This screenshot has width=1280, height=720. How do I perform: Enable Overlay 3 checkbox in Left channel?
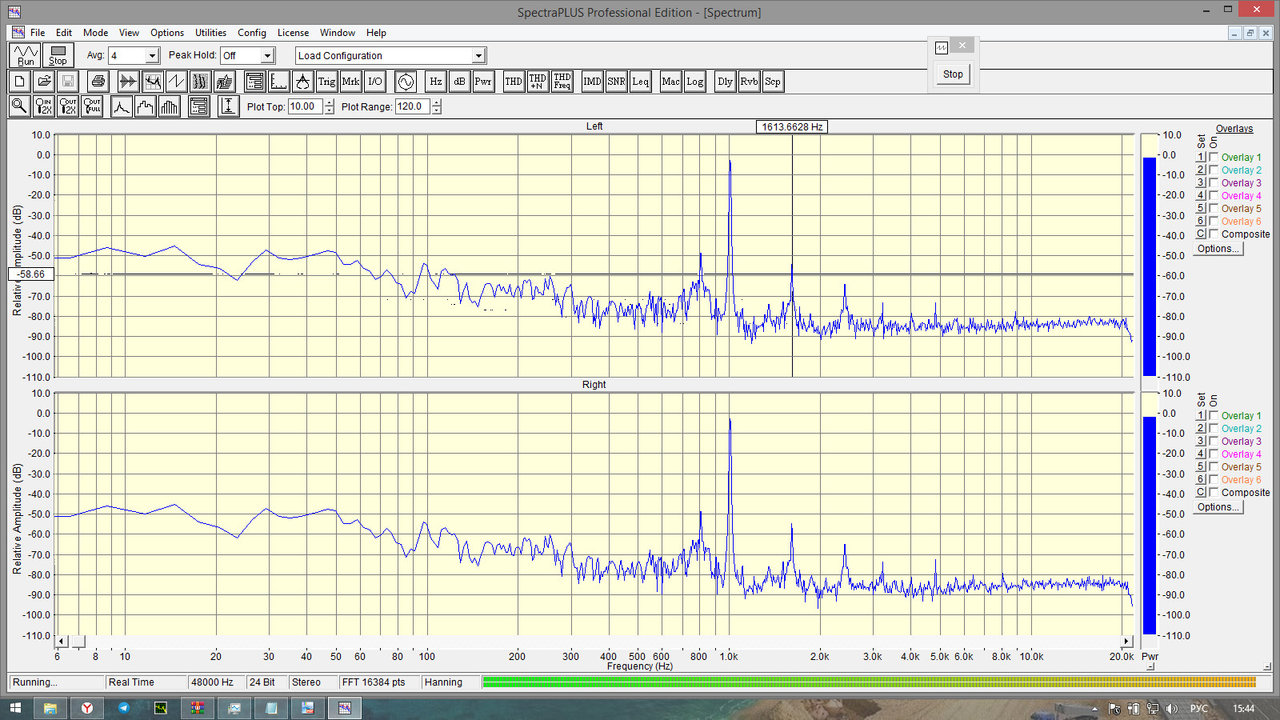[1214, 183]
